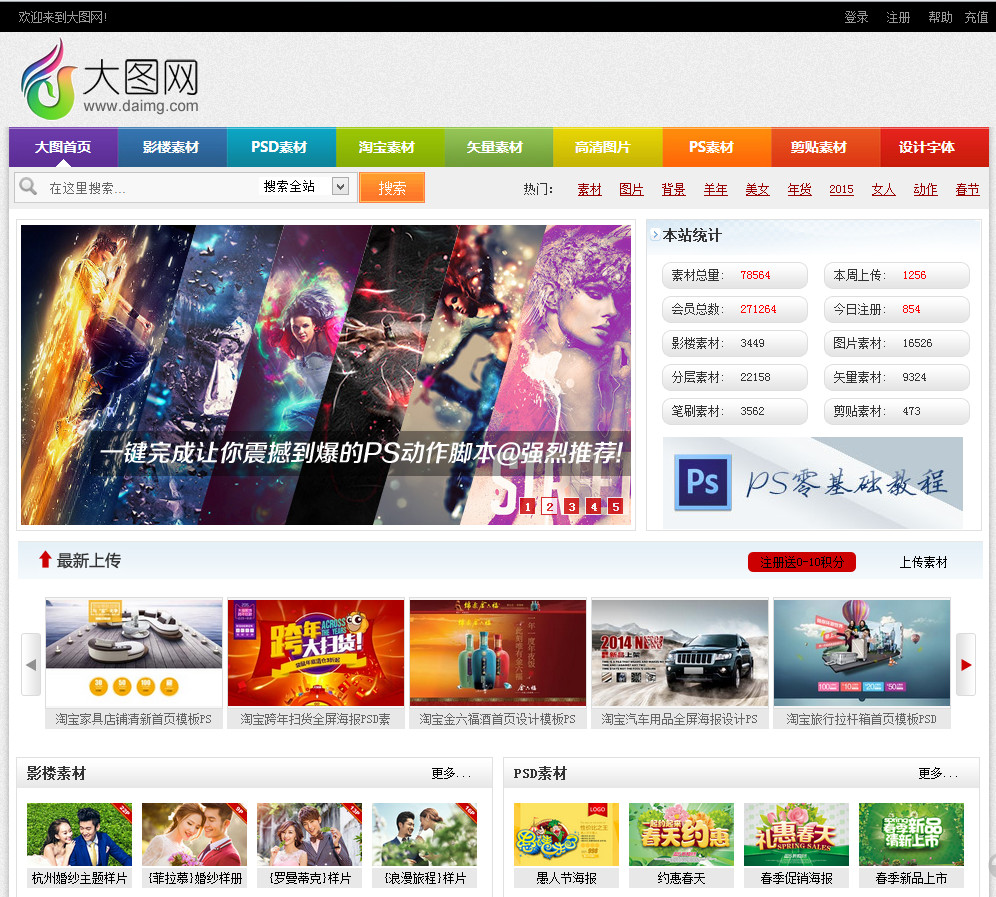
Task: Click the left arrow of the uploads carousel
Action: click(x=31, y=662)
